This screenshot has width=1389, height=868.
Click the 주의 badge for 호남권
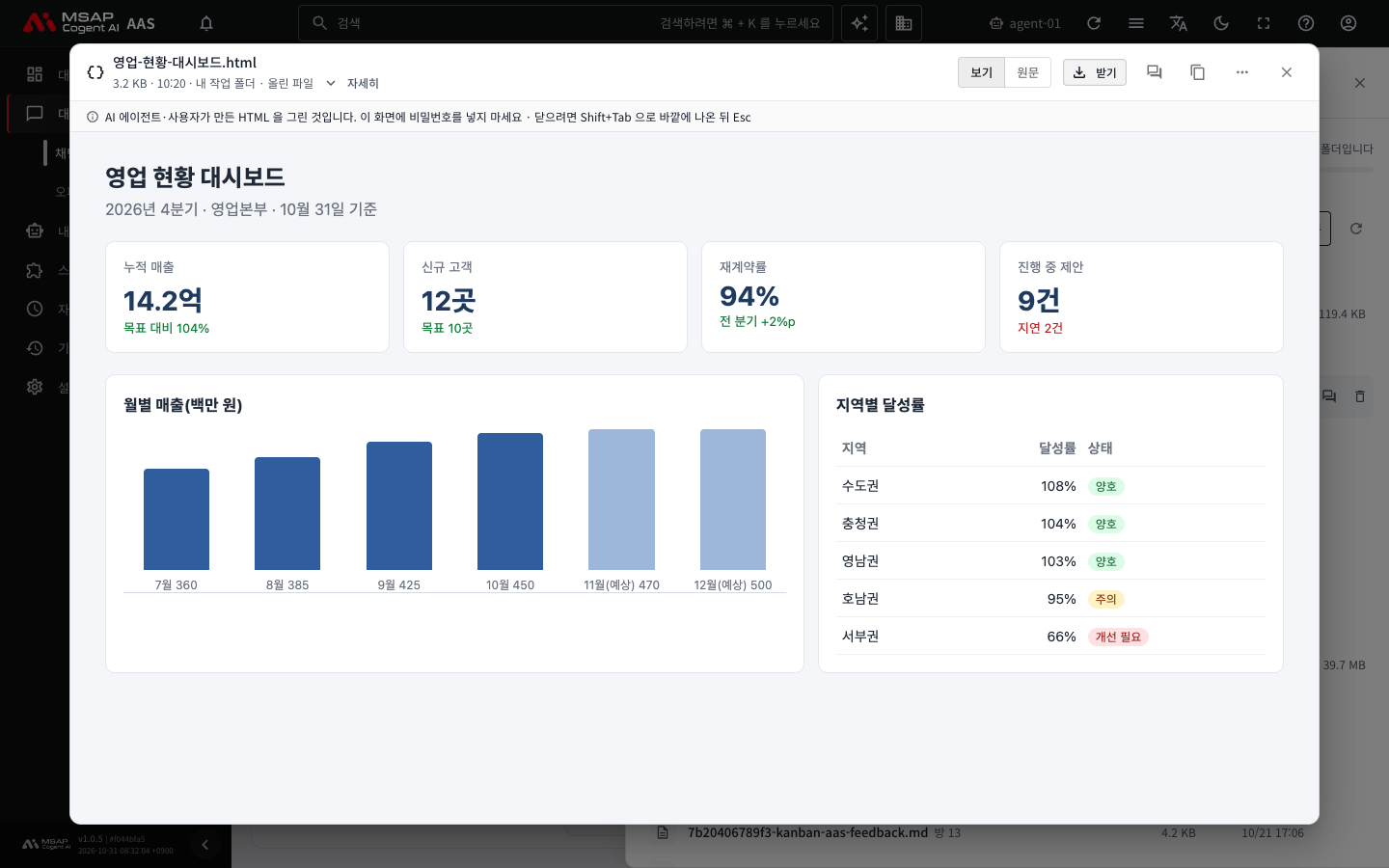(1105, 599)
